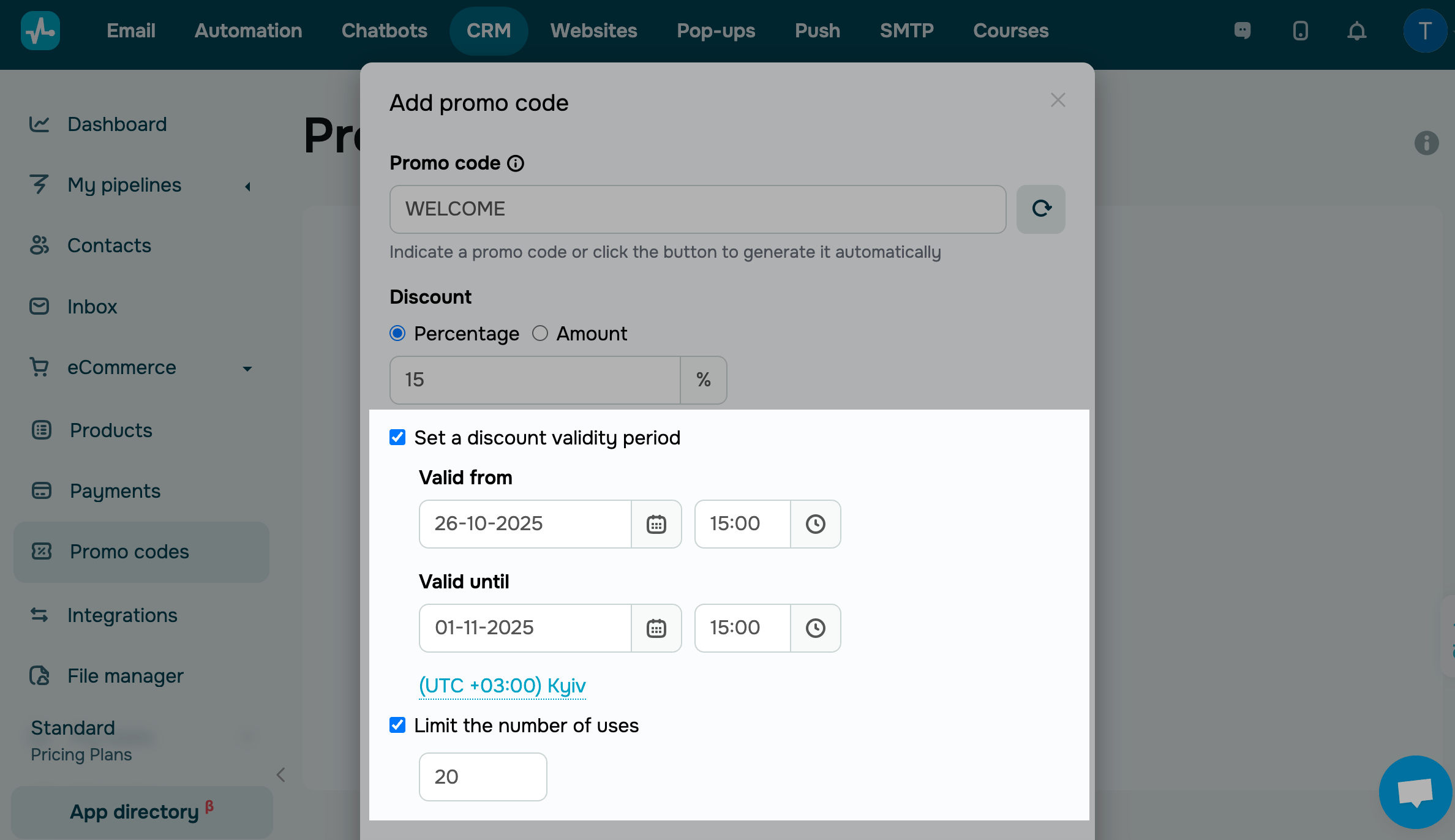Click the regenerate promo code icon
The height and width of the screenshot is (840, 1455).
click(1040, 209)
